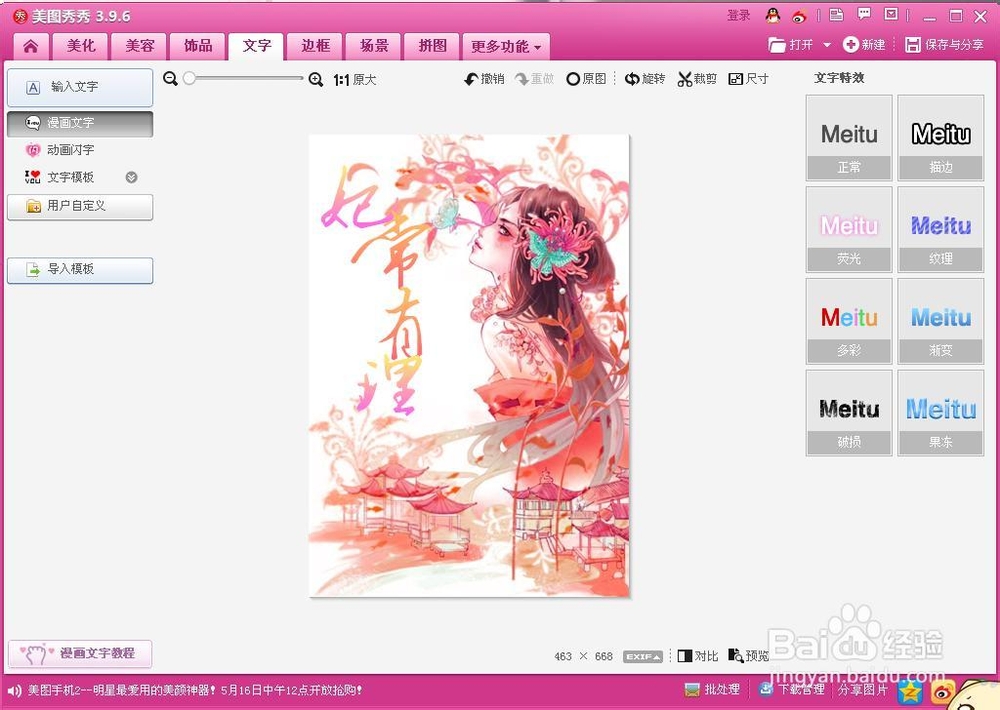Switch to the 美化 tab
Viewport: 1000px width, 710px height.
[81, 46]
